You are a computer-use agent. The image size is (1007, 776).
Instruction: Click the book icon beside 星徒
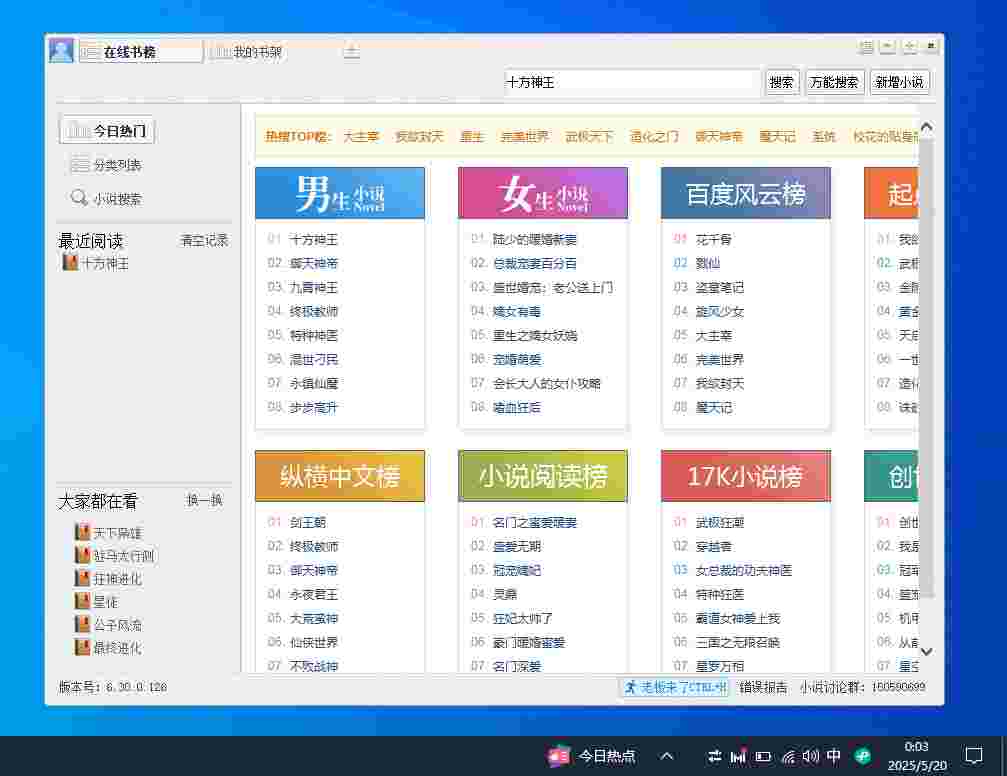point(82,601)
